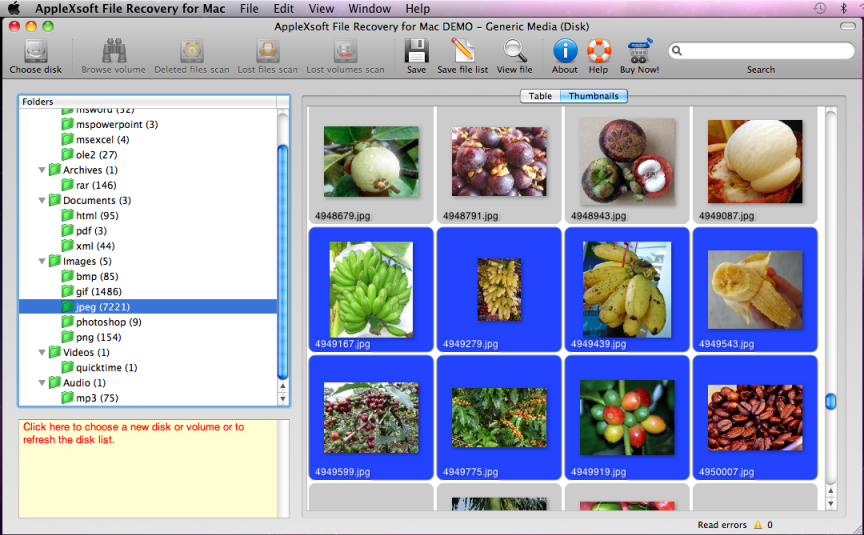Screen dimensions: 864x535
Task: Click the Bluetooth menu bar icon
Action: [844, 8]
